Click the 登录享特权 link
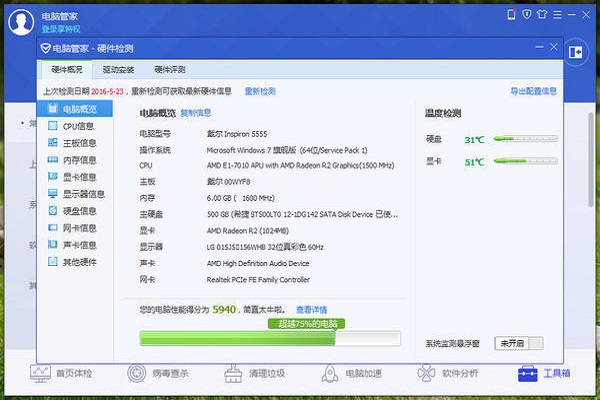Screen dimensions: 600x400 (61, 29)
